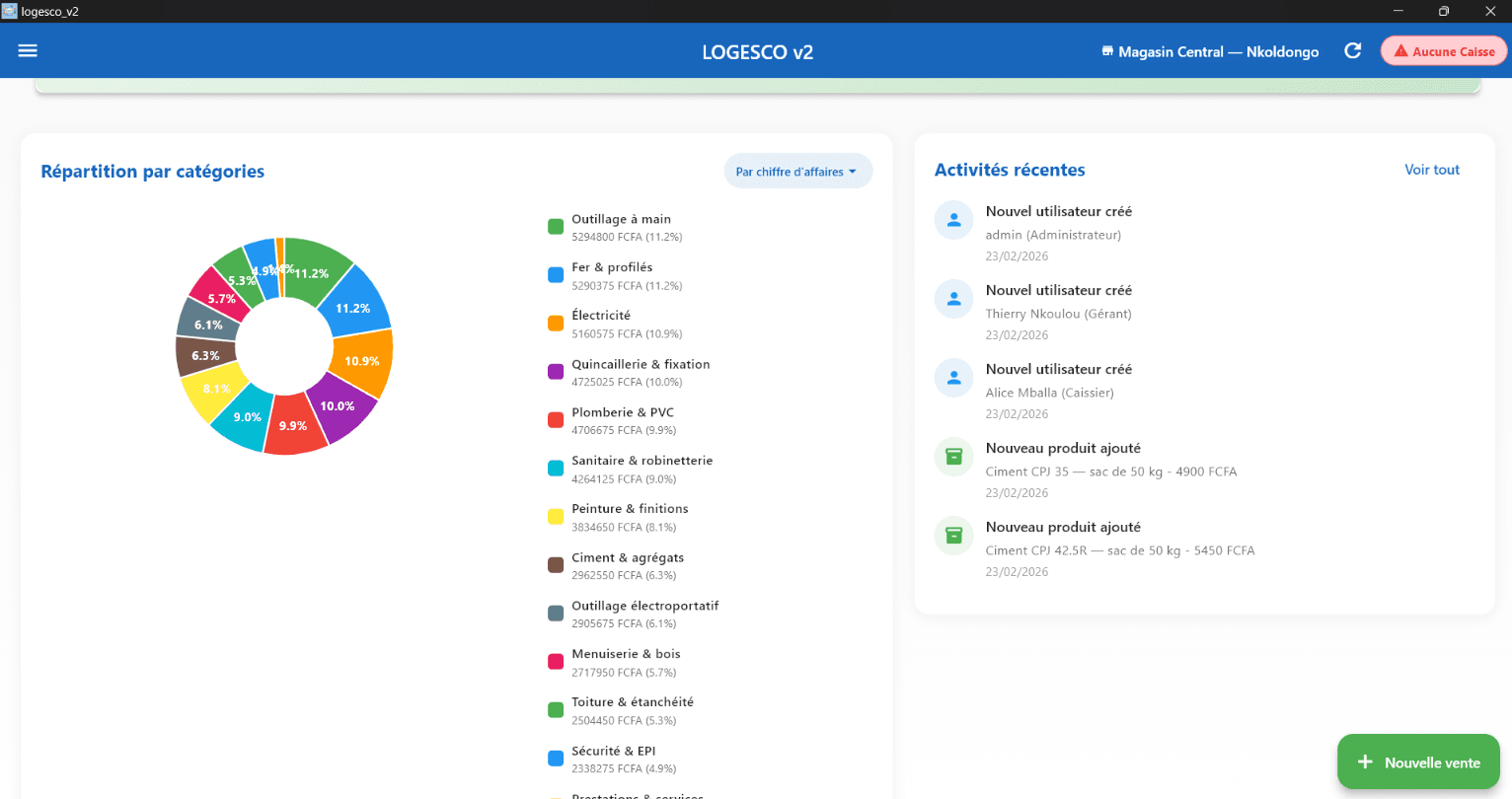Click user avatar icon for Alice Mballa
Viewport: 1512px width, 799px height.
[953, 378]
